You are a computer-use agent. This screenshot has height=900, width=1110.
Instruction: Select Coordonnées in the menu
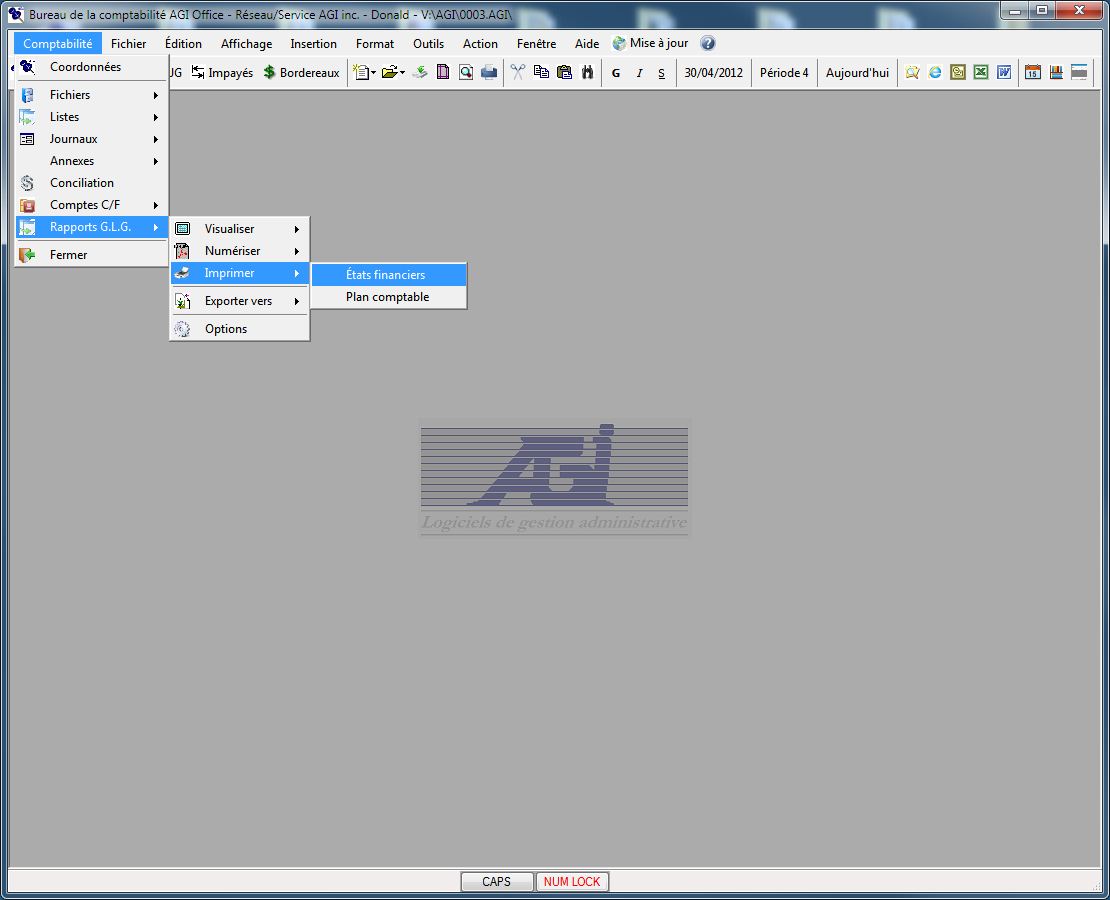(91, 67)
